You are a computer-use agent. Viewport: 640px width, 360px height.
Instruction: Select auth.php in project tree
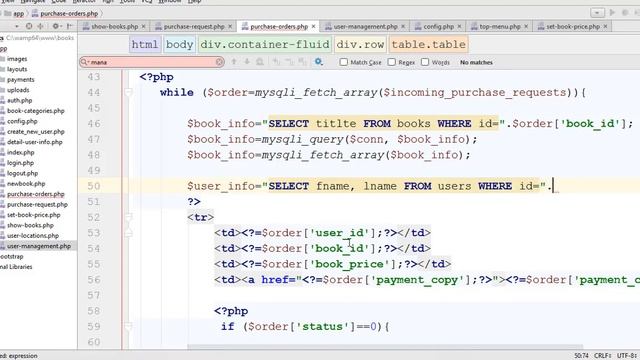click(19, 100)
